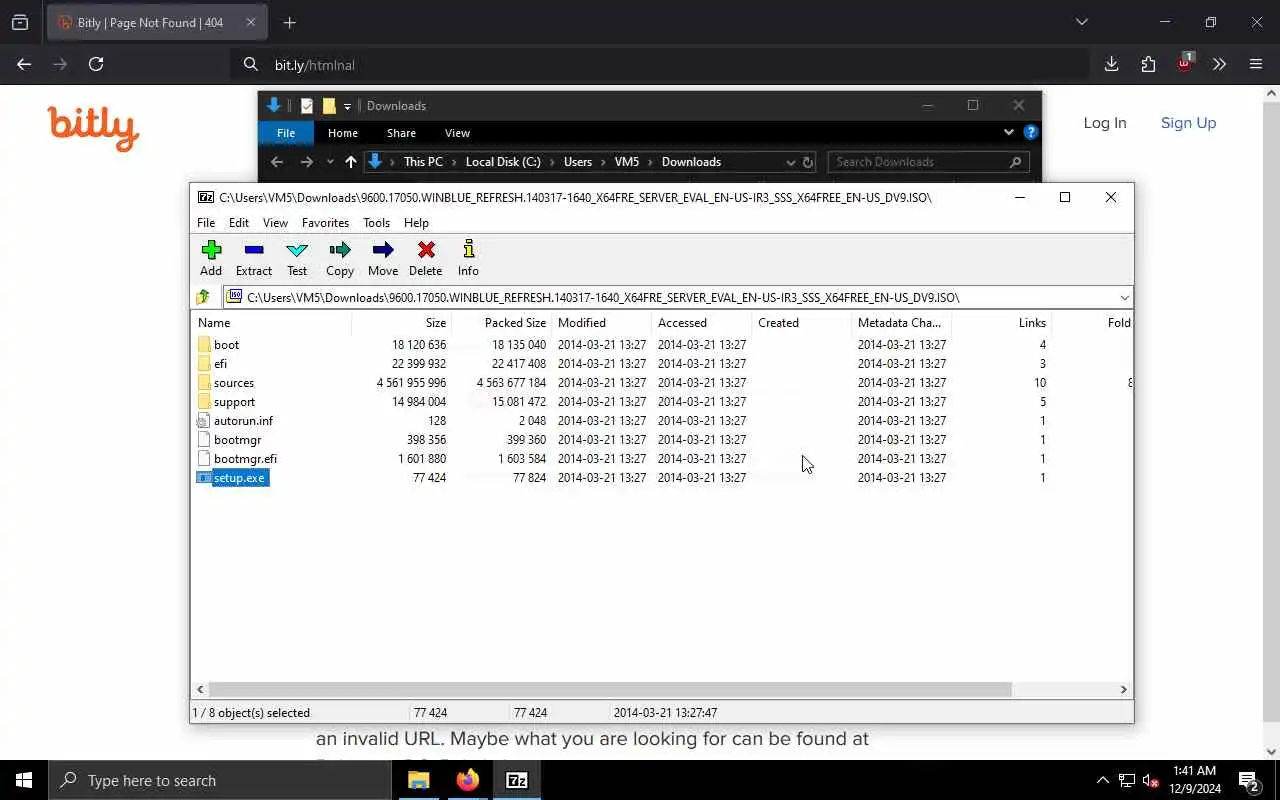Click the Test archive icon

click(297, 258)
